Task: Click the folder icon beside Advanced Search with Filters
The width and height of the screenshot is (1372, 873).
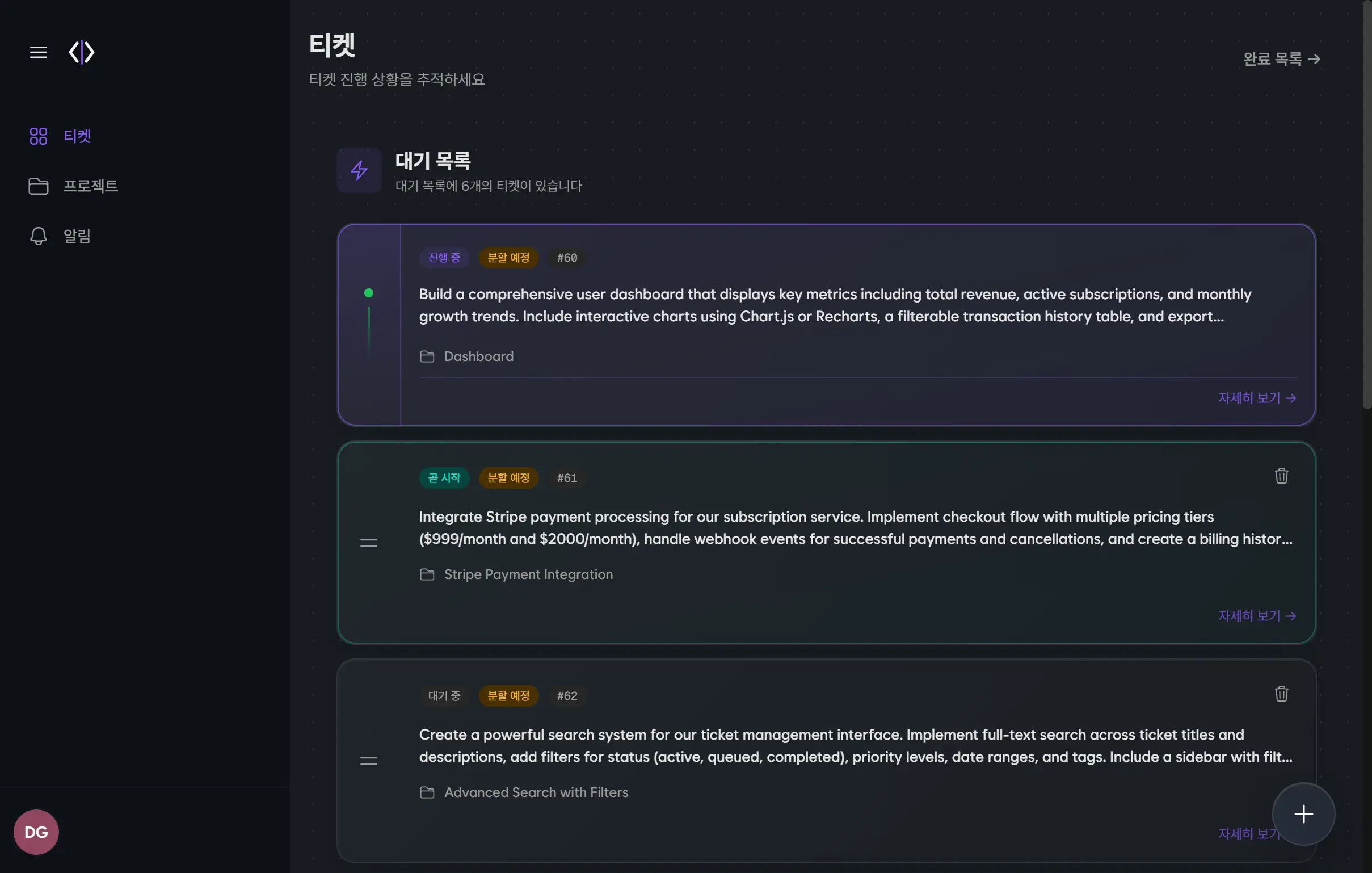Action: (427, 792)
